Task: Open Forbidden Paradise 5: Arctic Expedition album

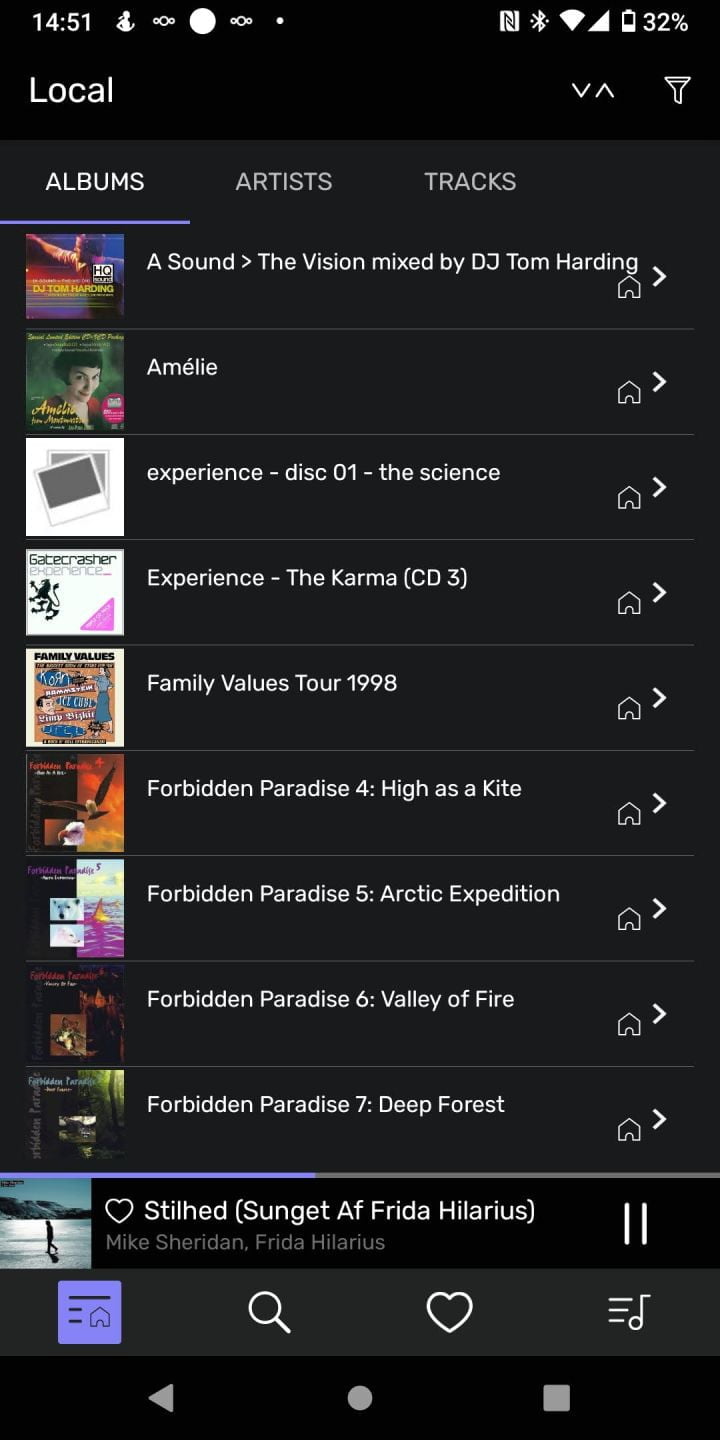Action: 360,908
